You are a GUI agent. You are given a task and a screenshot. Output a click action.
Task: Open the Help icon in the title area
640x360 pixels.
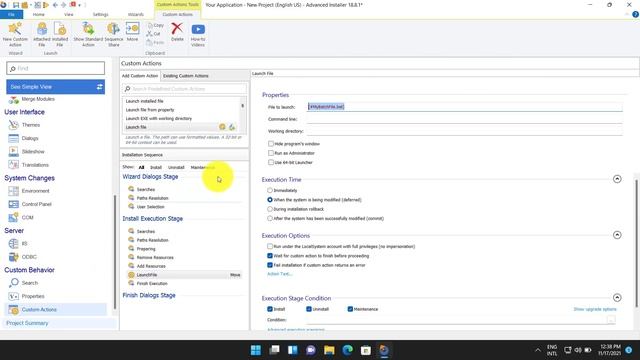pyautogui.click(x=635, y=14)
